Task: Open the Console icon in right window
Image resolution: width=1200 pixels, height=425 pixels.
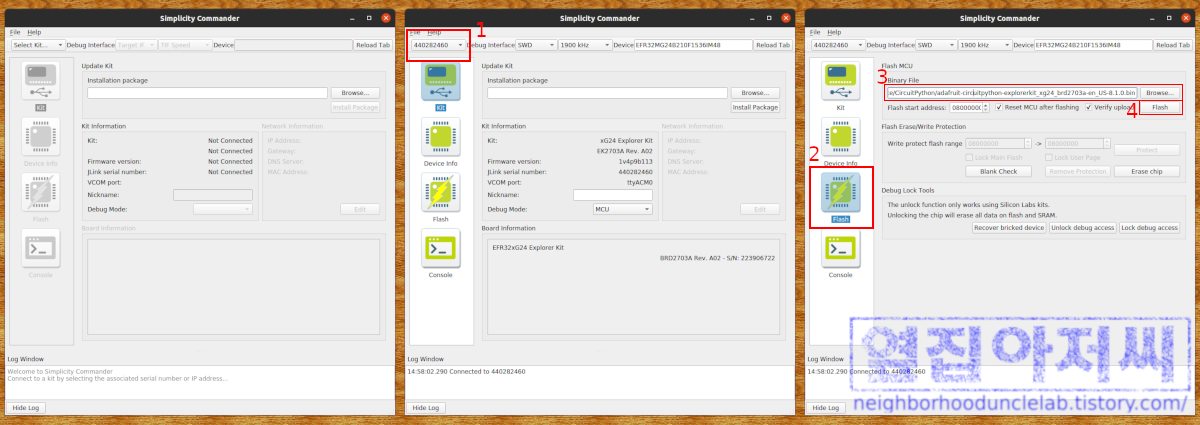Action: click(x=841, y=248)
